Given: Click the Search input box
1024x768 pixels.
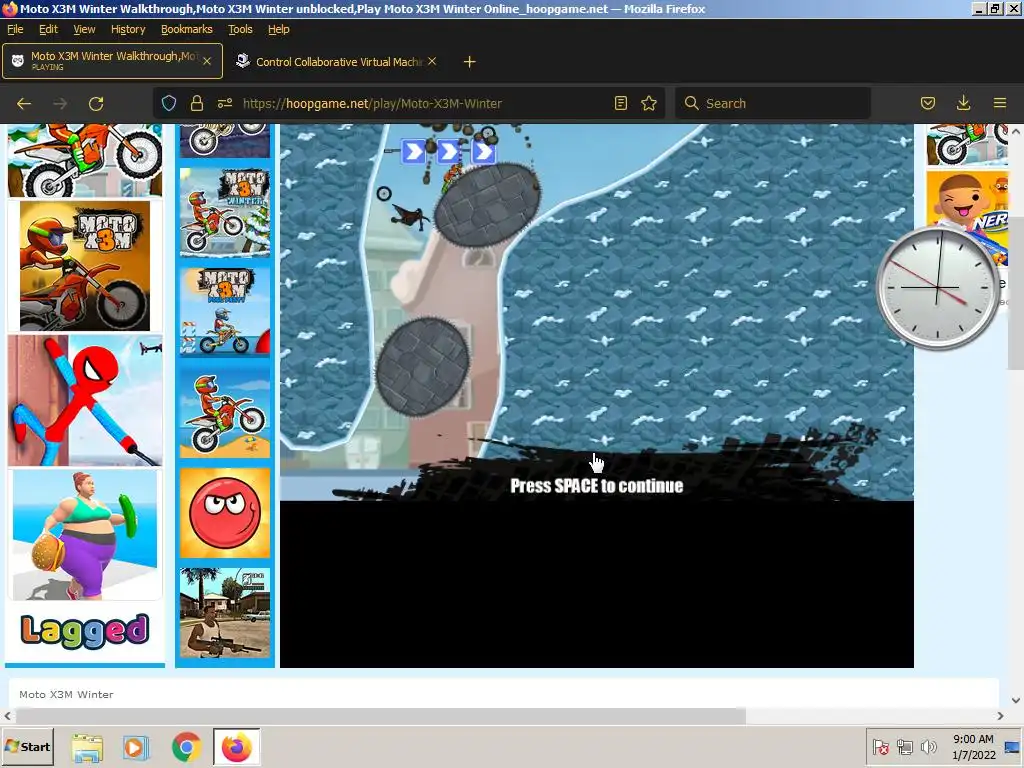Looking at the screenshot, I should (x=773, y=103).
